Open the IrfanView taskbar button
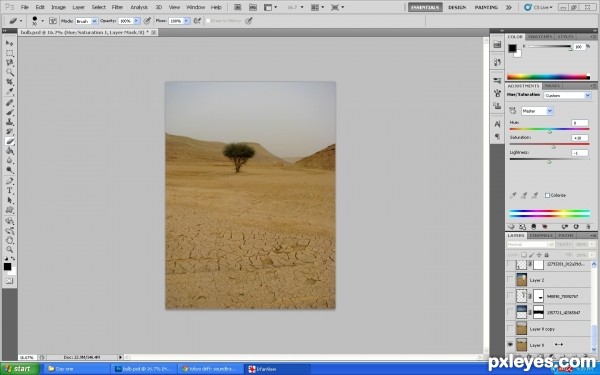 (x=277, y=369)
